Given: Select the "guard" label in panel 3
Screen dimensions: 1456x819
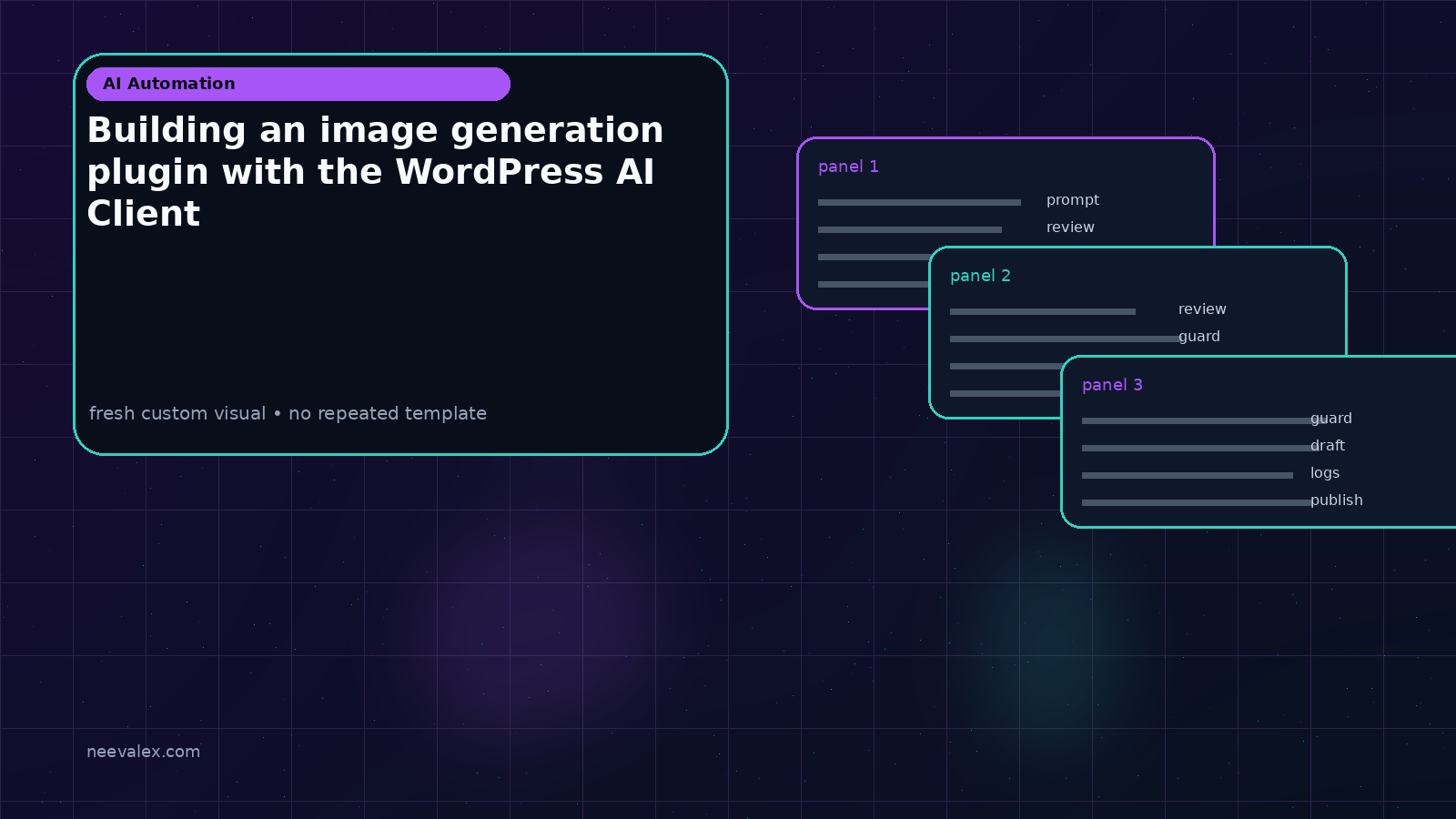Looking at the screenshot, I should 1331,419.
